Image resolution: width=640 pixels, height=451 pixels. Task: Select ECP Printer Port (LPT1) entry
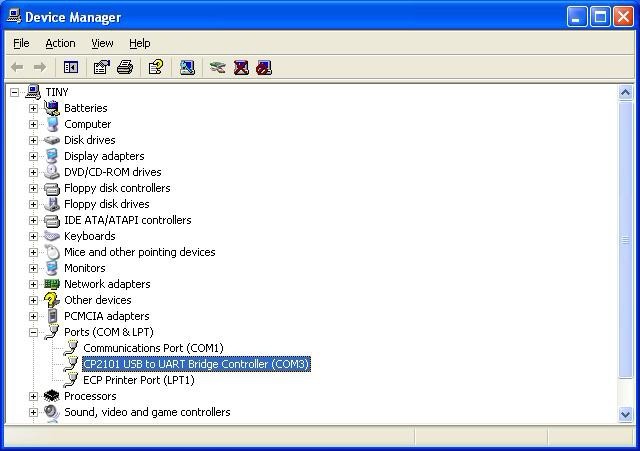[138, 380]
